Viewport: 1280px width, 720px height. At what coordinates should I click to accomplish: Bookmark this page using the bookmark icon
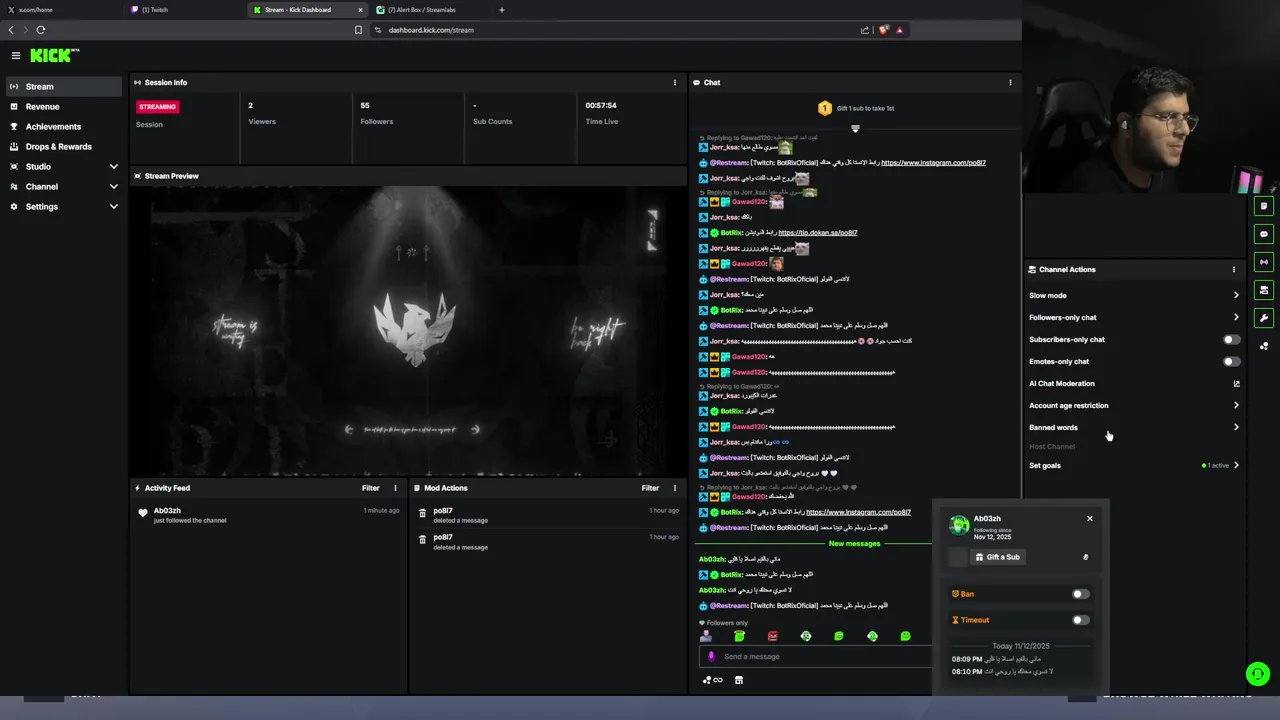click(358, 30)
